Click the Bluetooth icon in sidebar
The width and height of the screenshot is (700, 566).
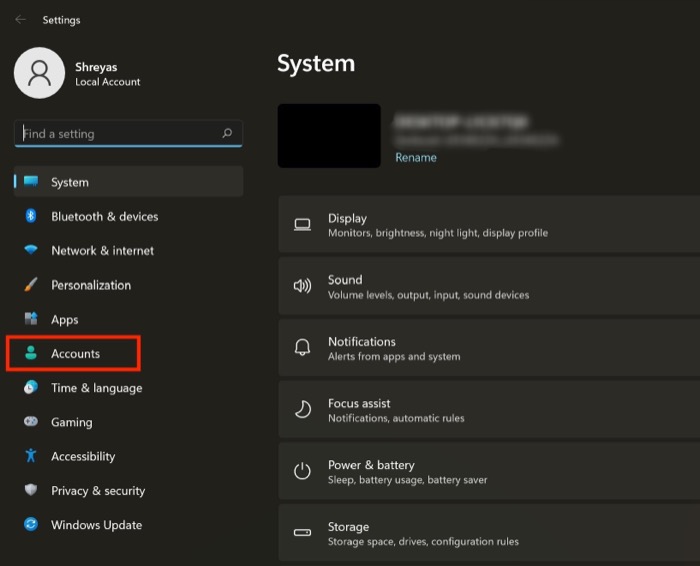tap(31, 216)
